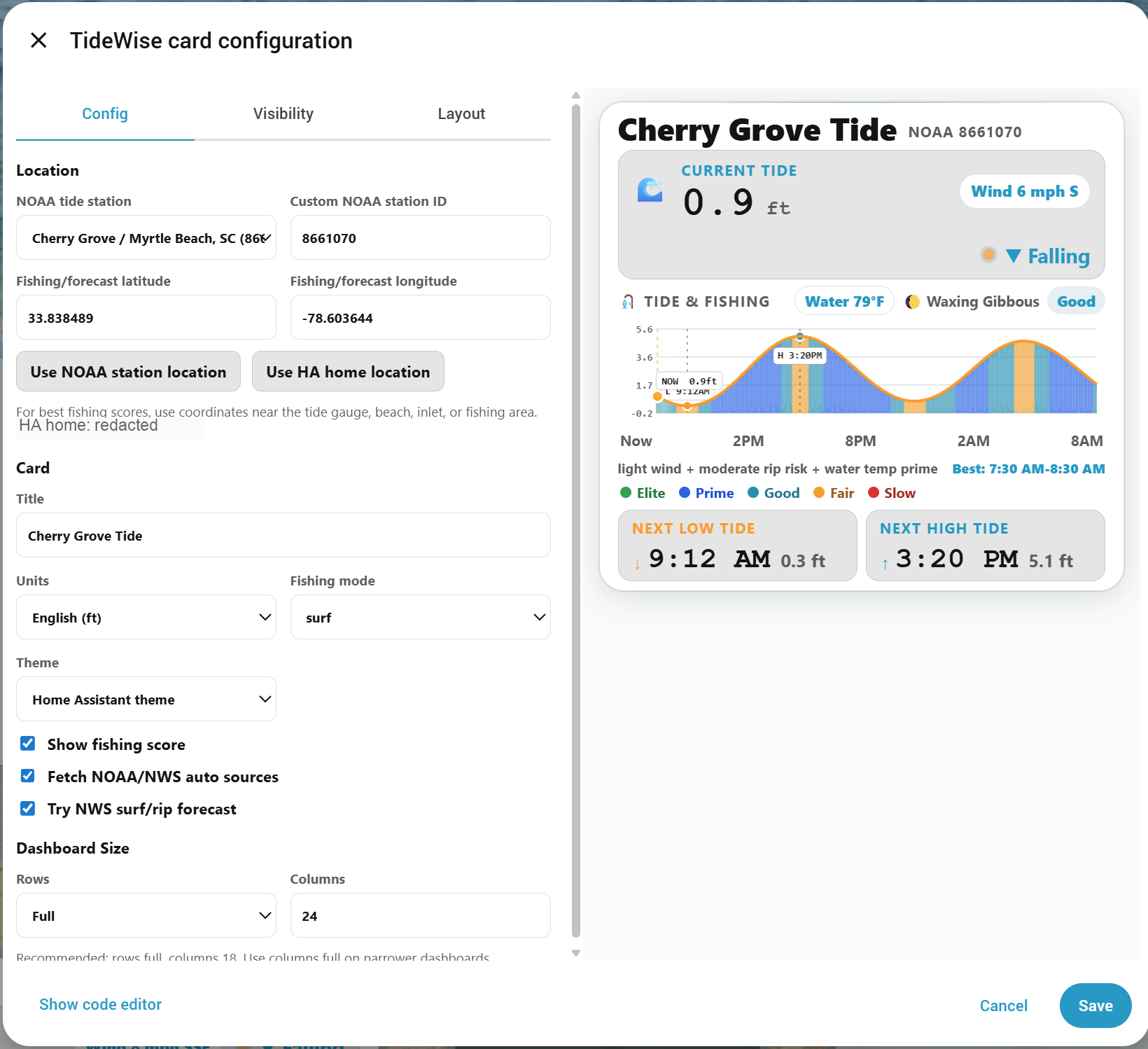The width and height of the screenshot is (1148, 1049).
Task: Click the fishing hook icon by Tide & Fishing
Action: point(628,302)
